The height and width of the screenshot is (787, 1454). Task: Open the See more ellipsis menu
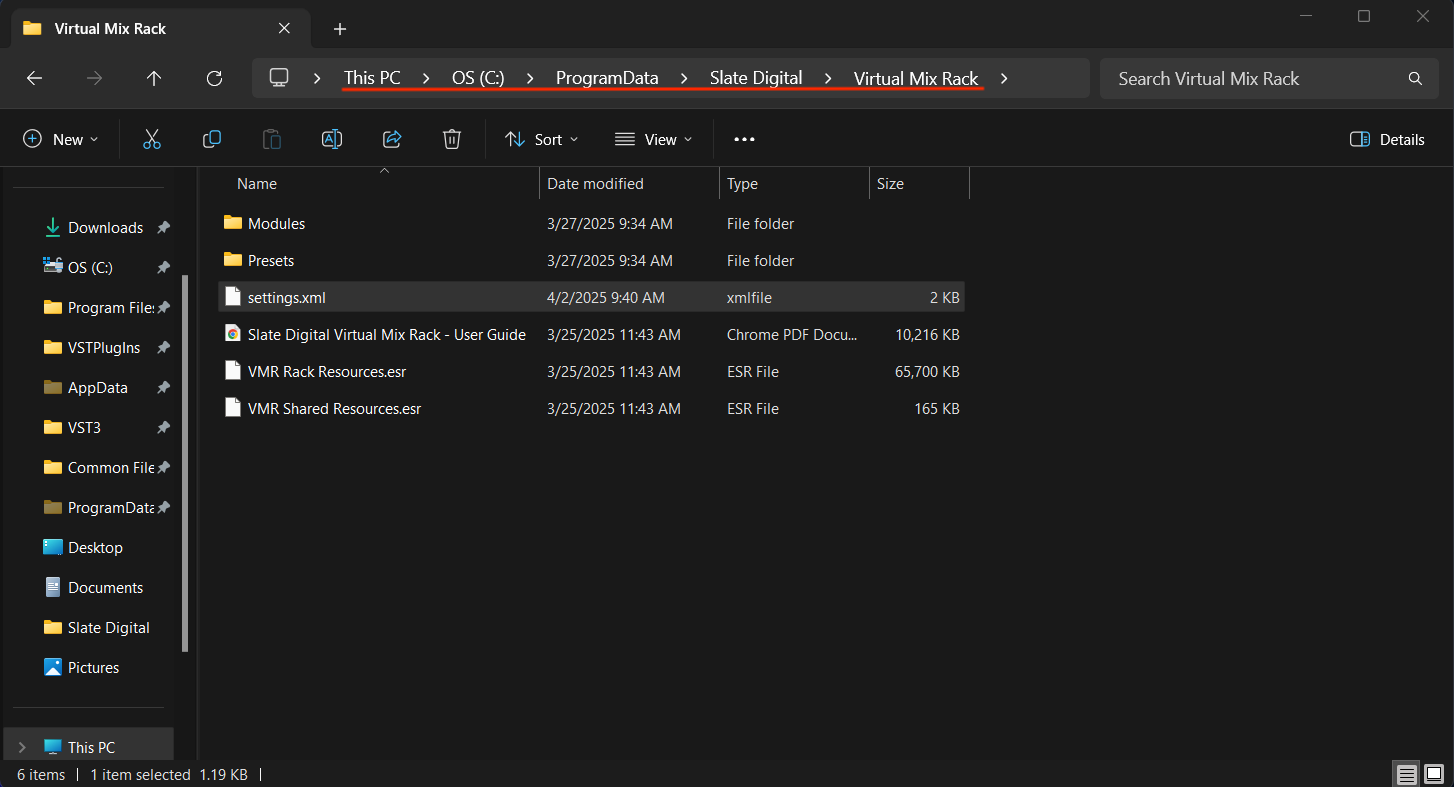[744, 140]
